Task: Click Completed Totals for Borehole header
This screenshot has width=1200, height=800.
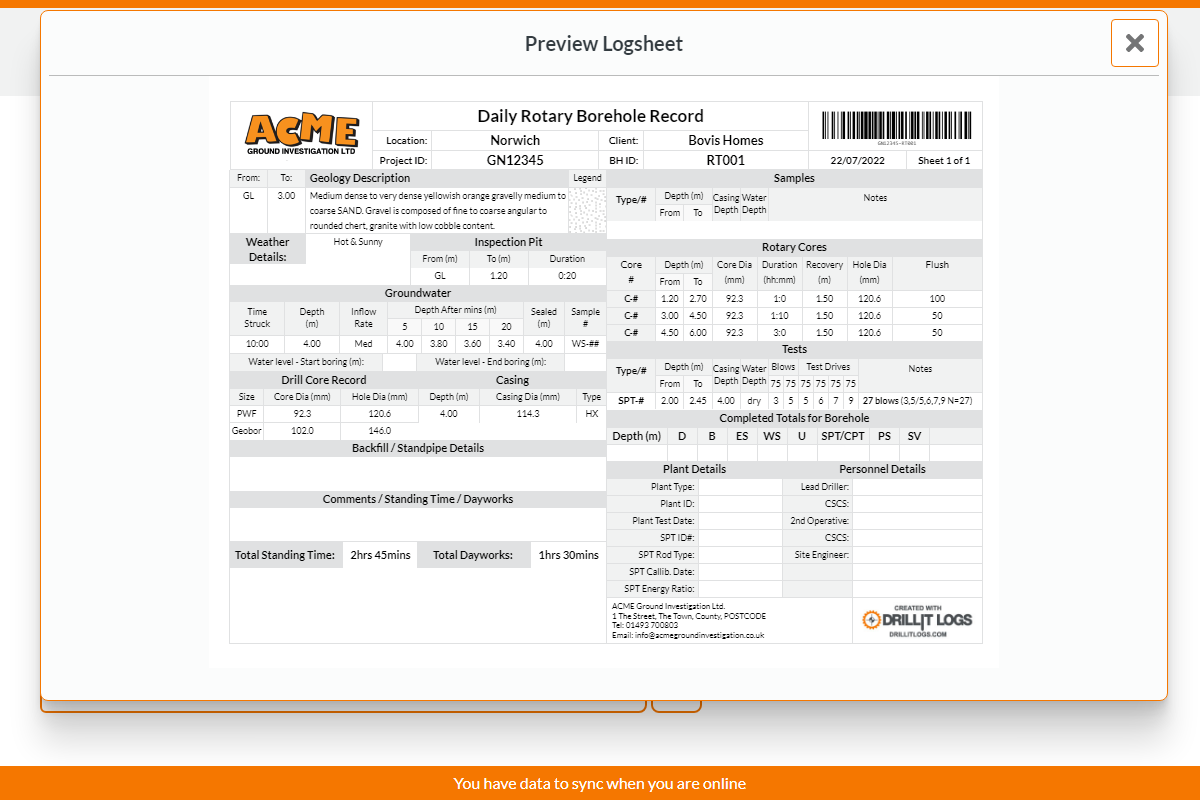Action: coord(795,418)
